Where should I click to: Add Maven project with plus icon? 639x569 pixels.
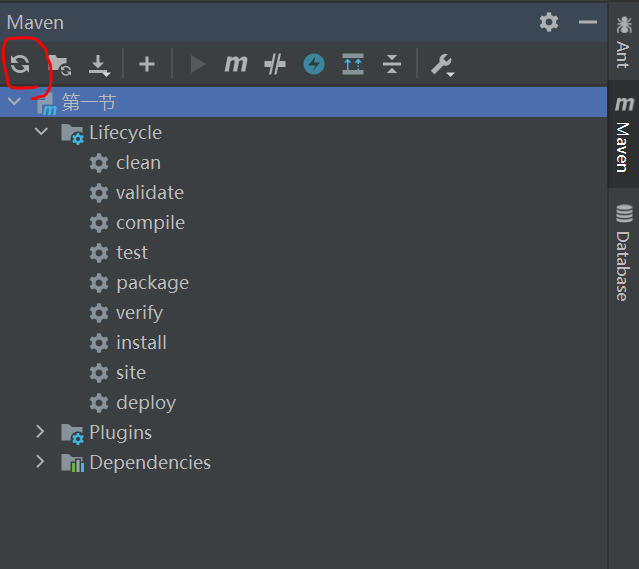pos(147,64)
